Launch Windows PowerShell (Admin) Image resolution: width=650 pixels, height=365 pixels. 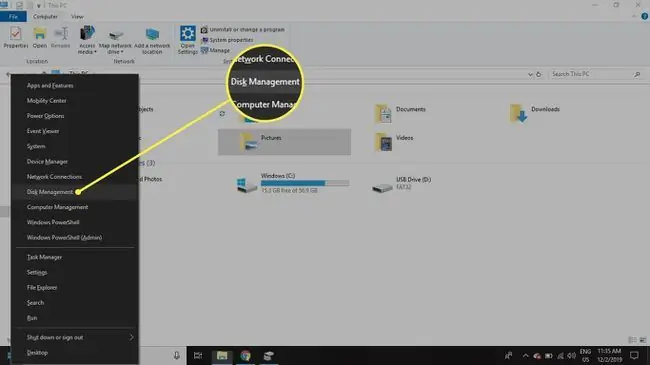coord(64,238)
